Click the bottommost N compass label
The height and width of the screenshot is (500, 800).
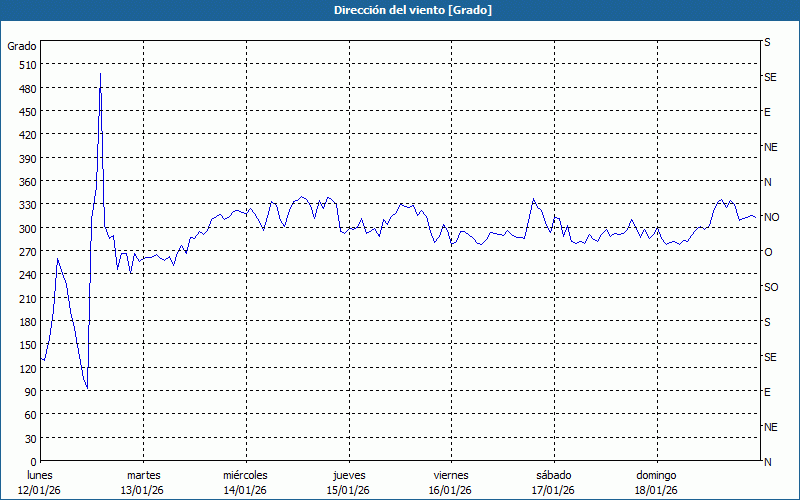point(767,462)
